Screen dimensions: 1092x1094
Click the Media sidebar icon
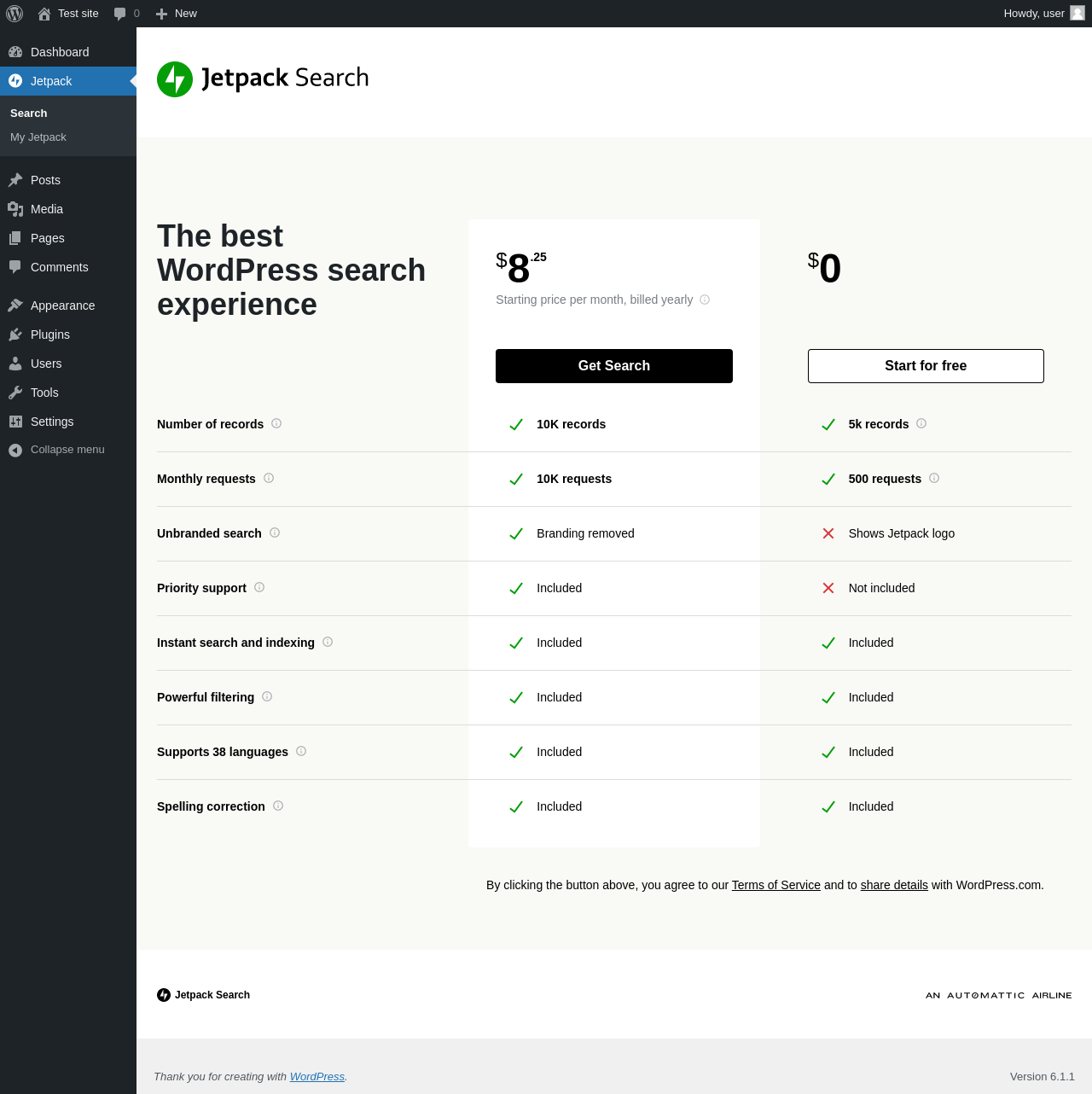tap(15, 209)
